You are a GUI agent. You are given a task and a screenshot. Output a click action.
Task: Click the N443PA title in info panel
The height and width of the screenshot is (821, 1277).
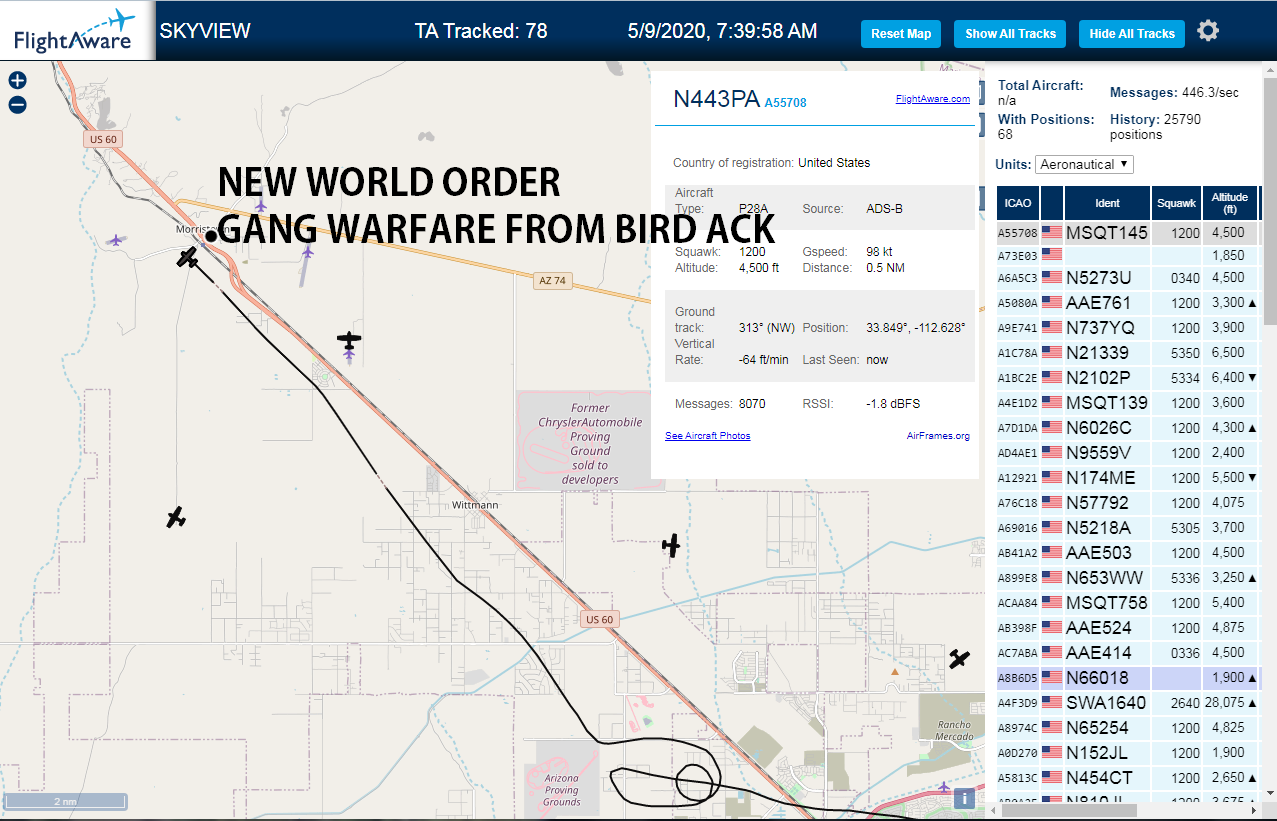716,99
